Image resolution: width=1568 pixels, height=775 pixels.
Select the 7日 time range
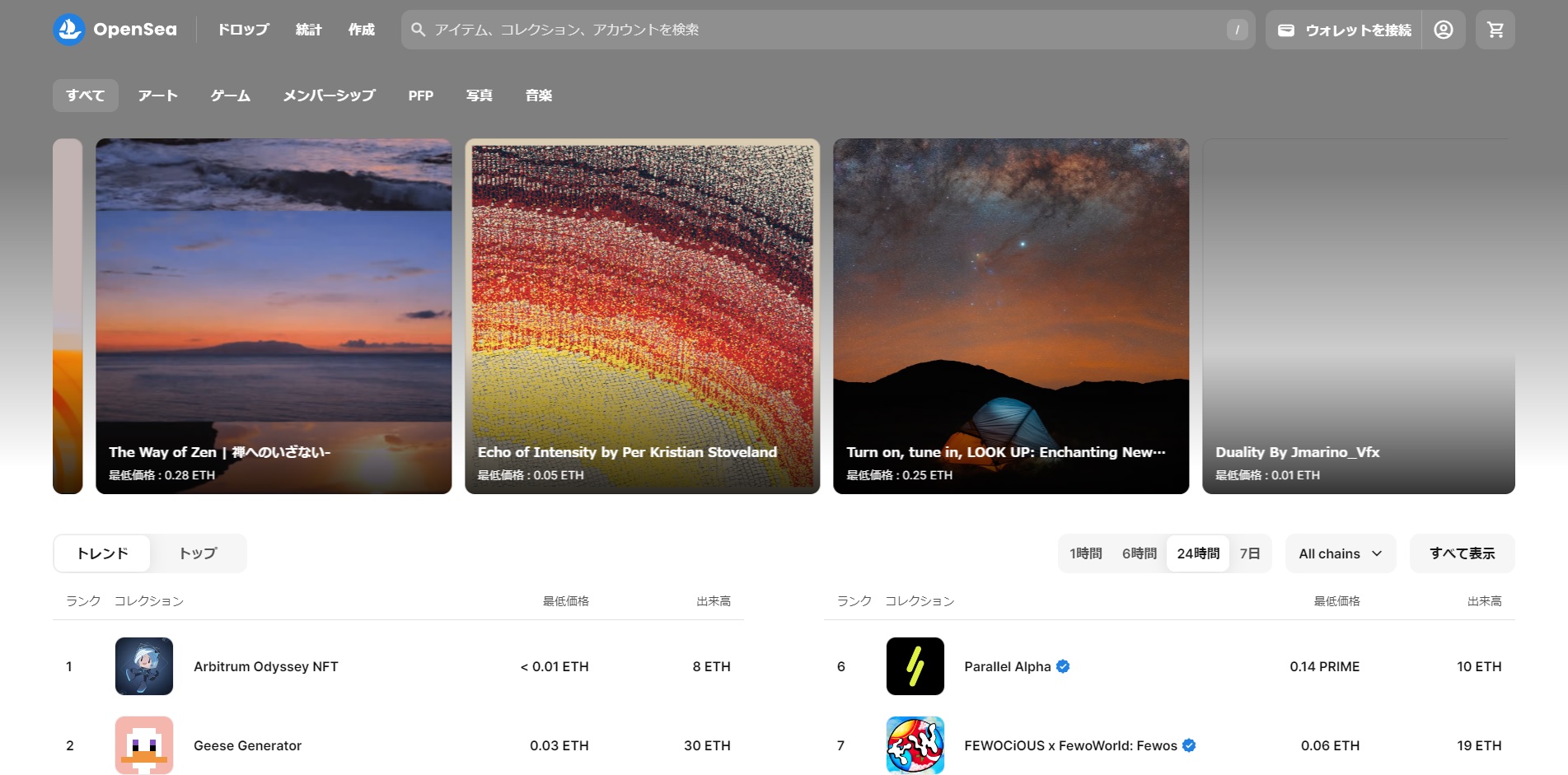click(x=1249, y=553)
